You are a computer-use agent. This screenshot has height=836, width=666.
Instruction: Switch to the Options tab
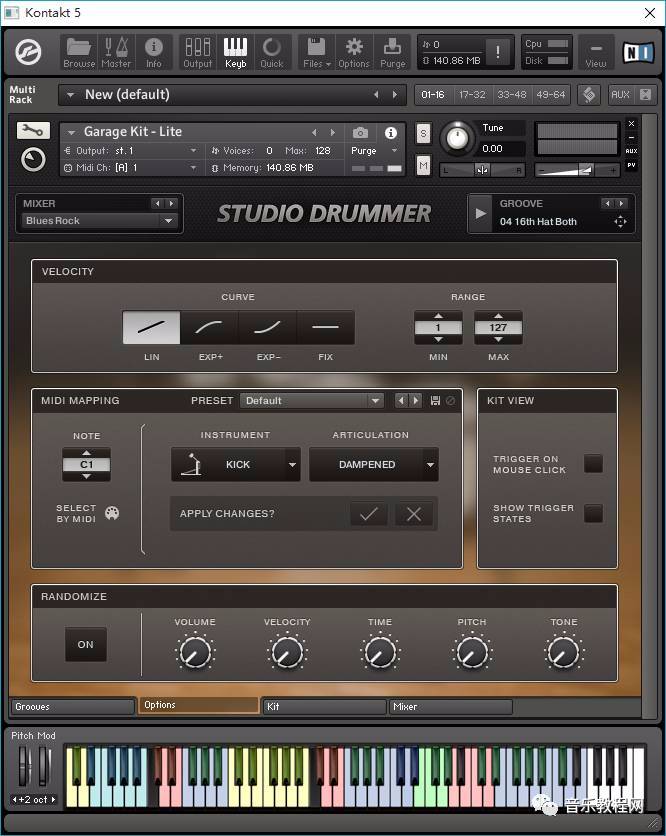coord(198,705)
